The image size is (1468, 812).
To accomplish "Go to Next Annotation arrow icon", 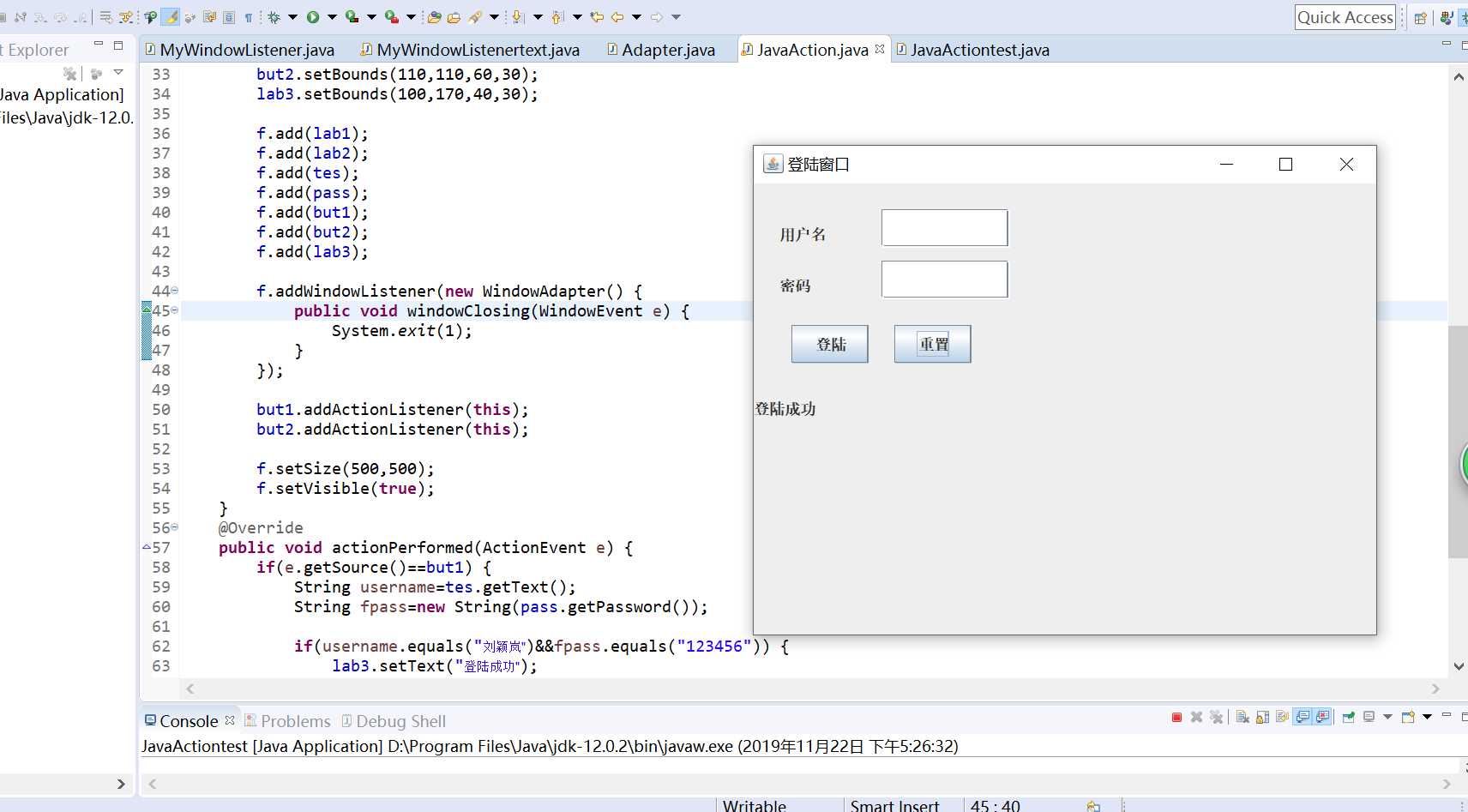I will click(517, 17).
